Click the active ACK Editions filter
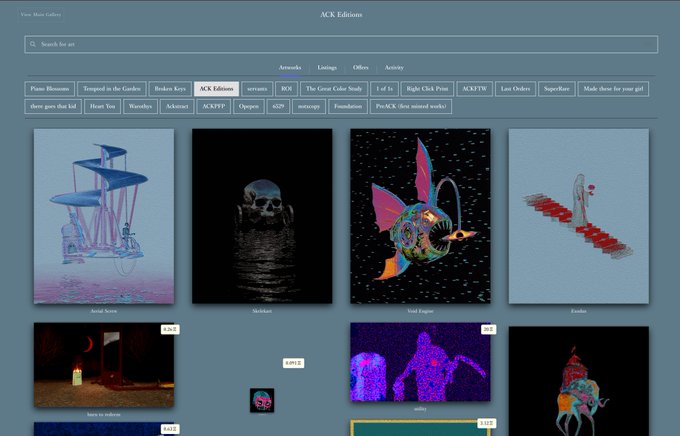This screenshot has height=436, width=680. tap(216, 89)
